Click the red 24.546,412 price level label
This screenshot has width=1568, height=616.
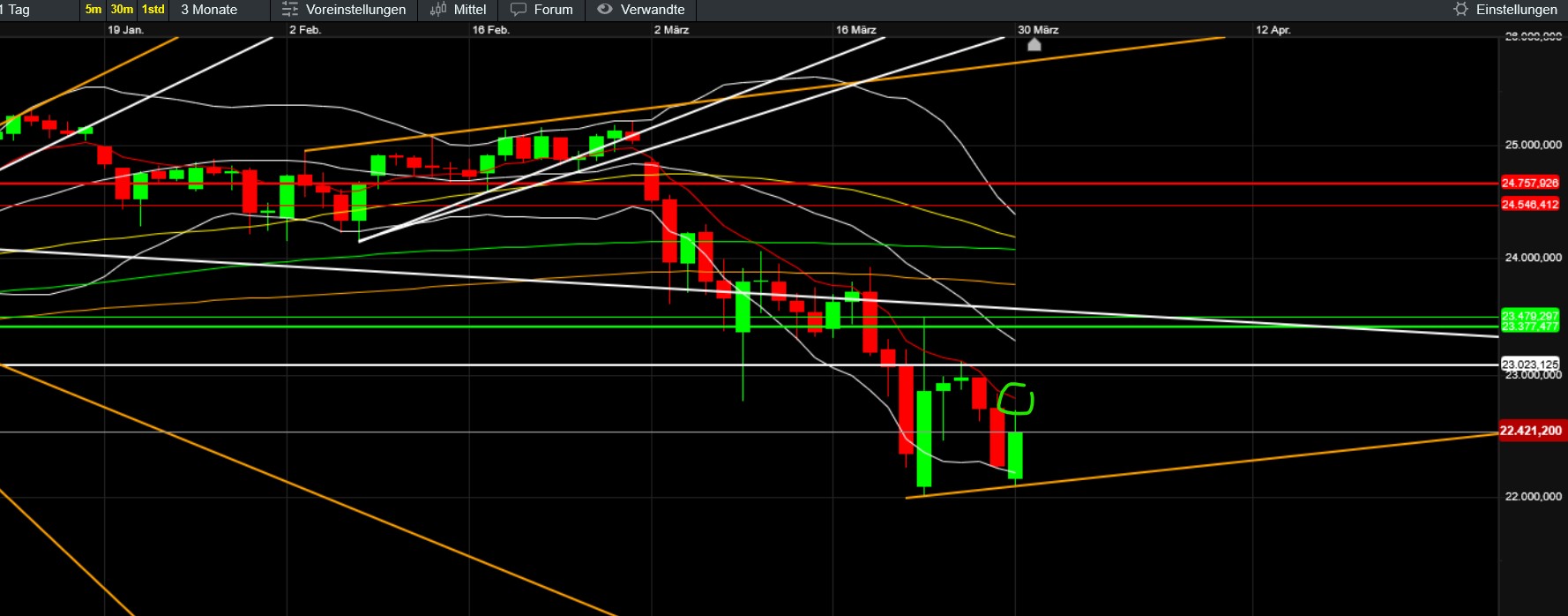click(x=1530, y=204)
